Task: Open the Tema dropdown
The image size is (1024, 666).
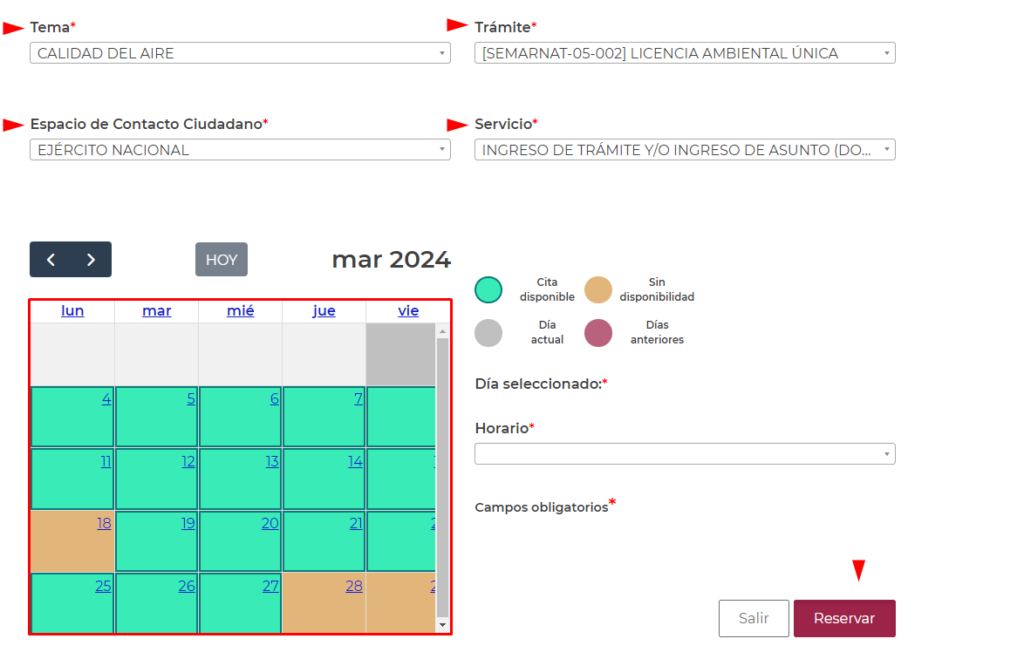Action: 240,54
